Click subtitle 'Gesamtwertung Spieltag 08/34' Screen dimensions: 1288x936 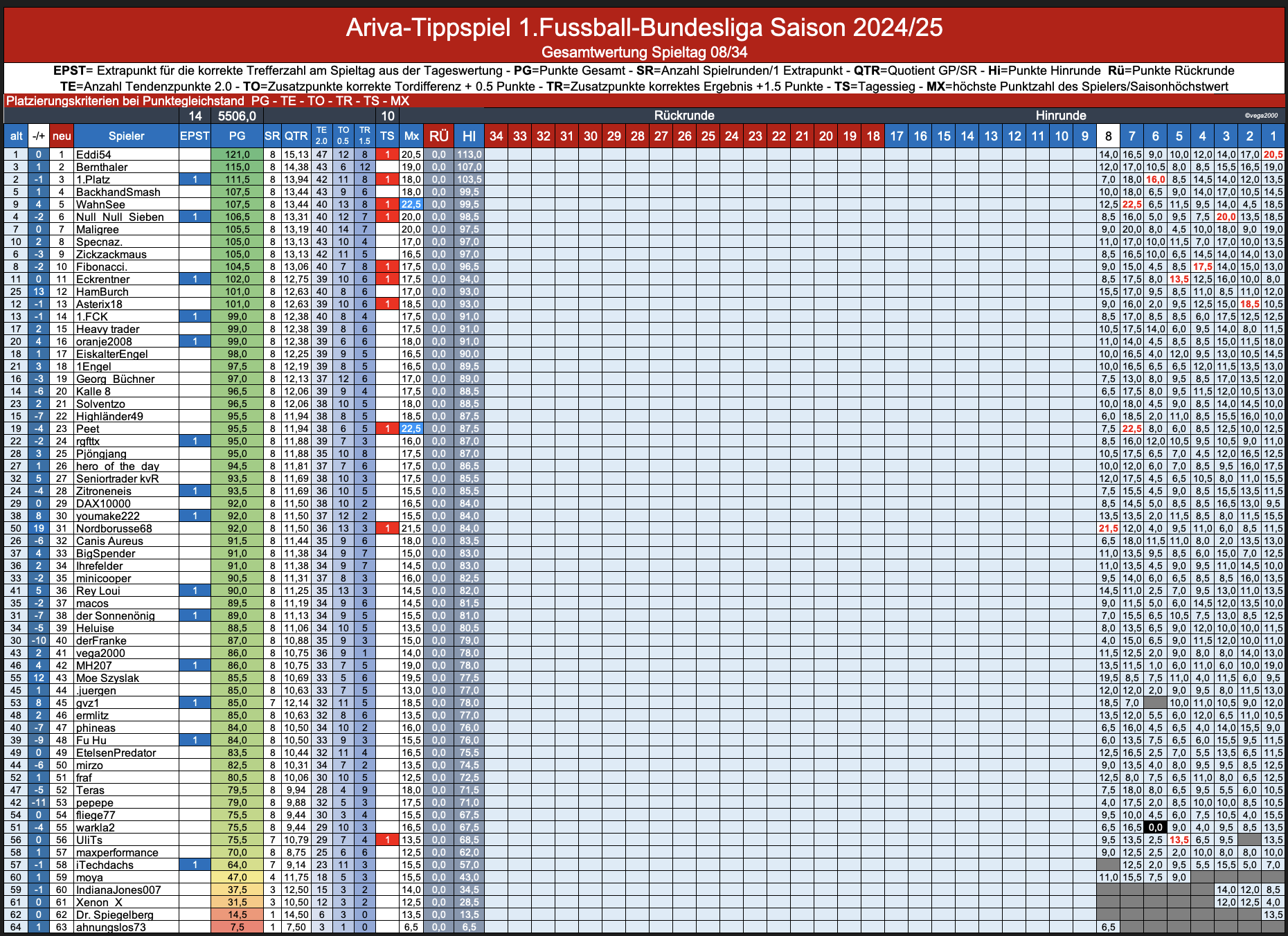[644, 52]
